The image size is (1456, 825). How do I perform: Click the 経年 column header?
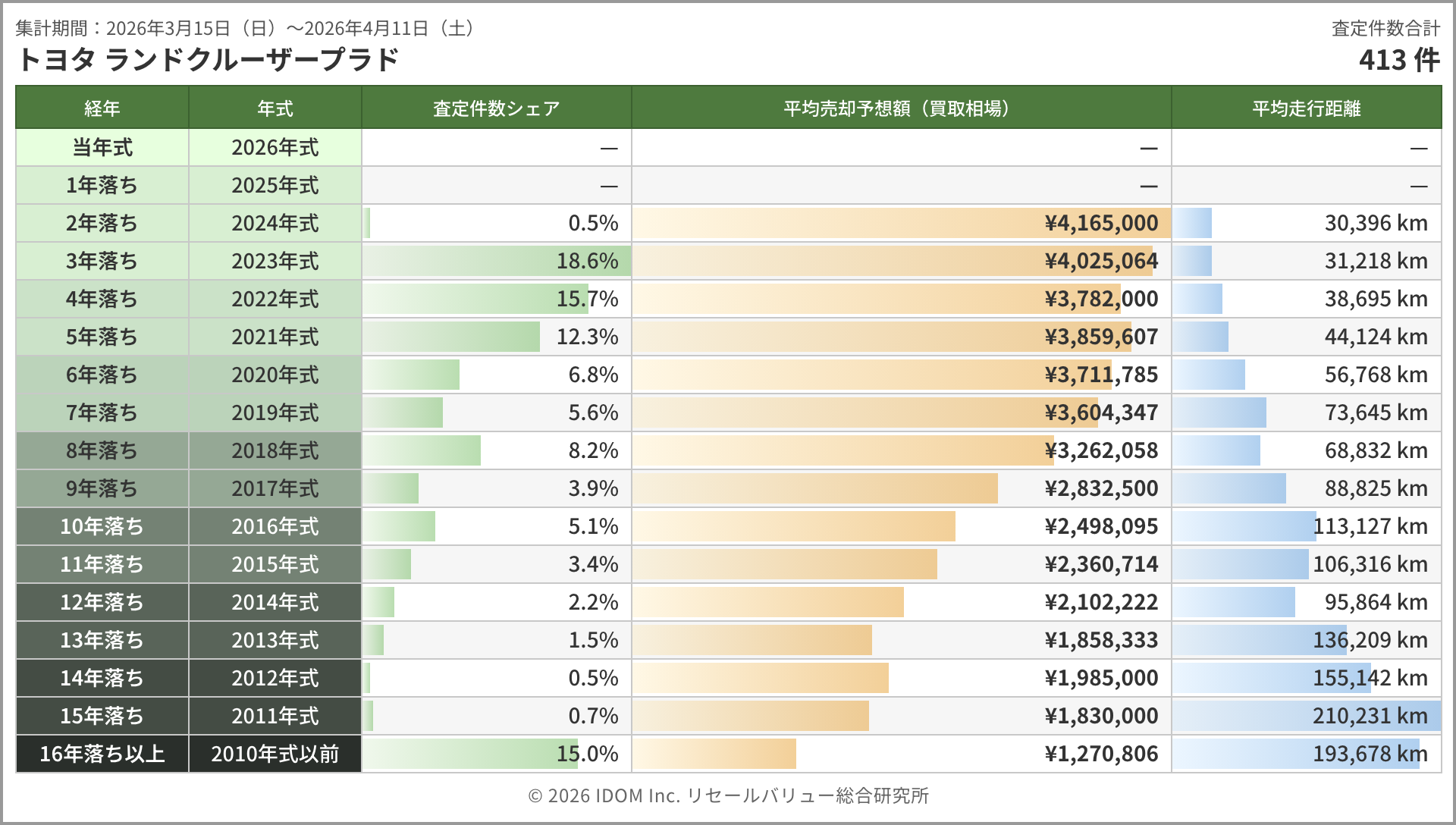tap(102, 108)
